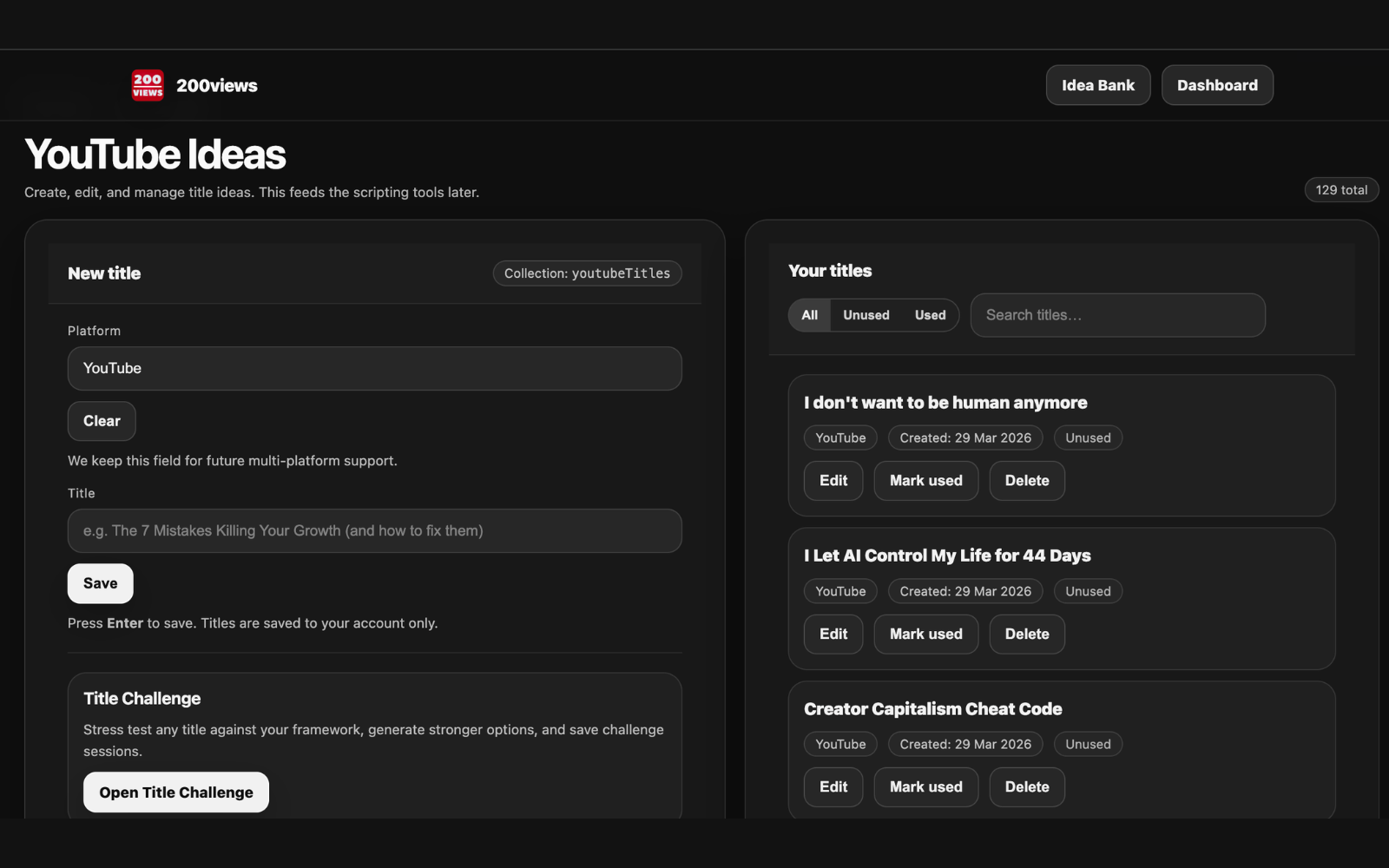This screenshot has width=1389, height=868.
Task: Click the 200views logo icon
Action: (x=148, y=85)
